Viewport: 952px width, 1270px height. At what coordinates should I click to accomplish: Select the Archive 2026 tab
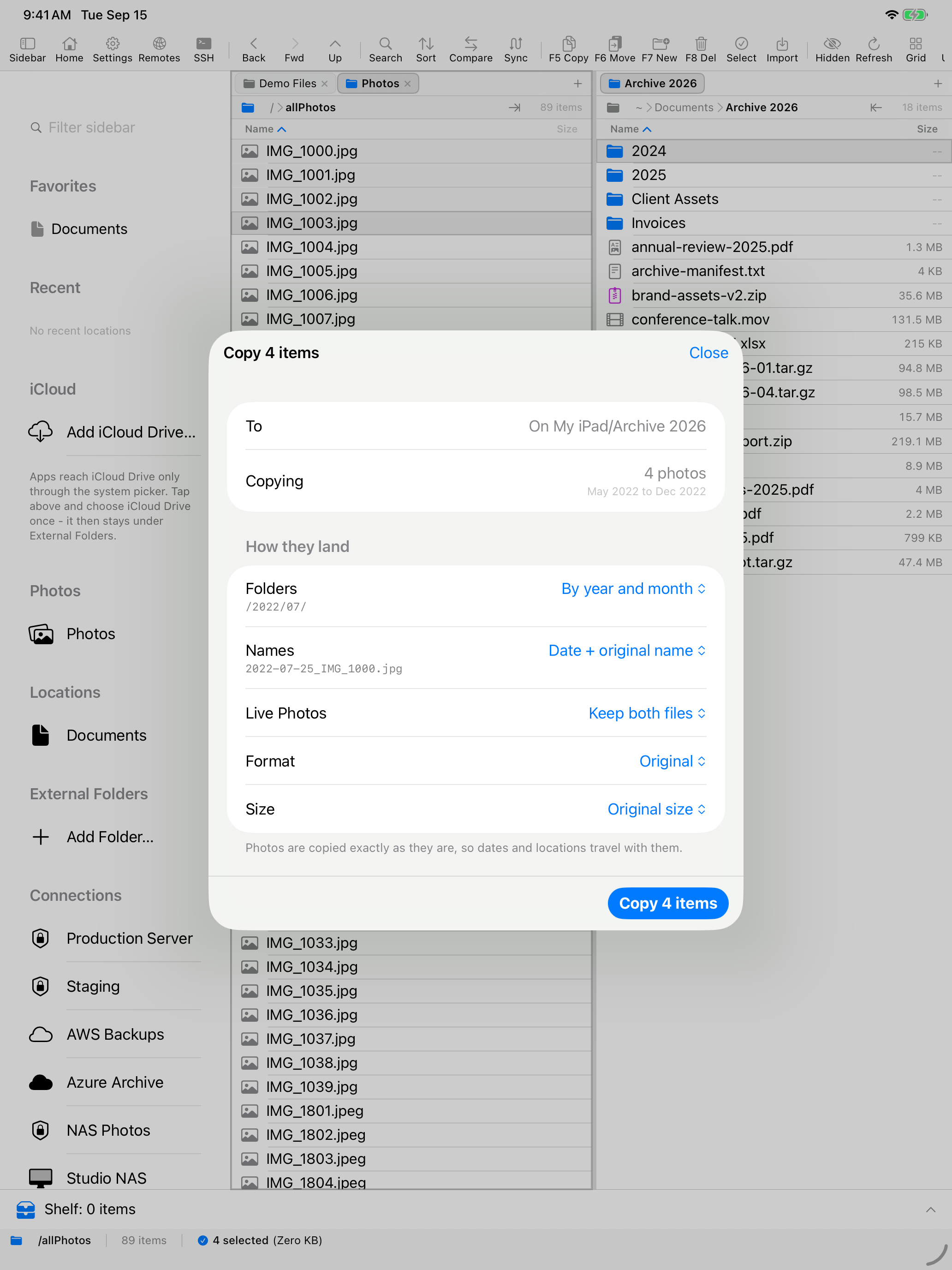pyautogui.click(x=653, y=83)
